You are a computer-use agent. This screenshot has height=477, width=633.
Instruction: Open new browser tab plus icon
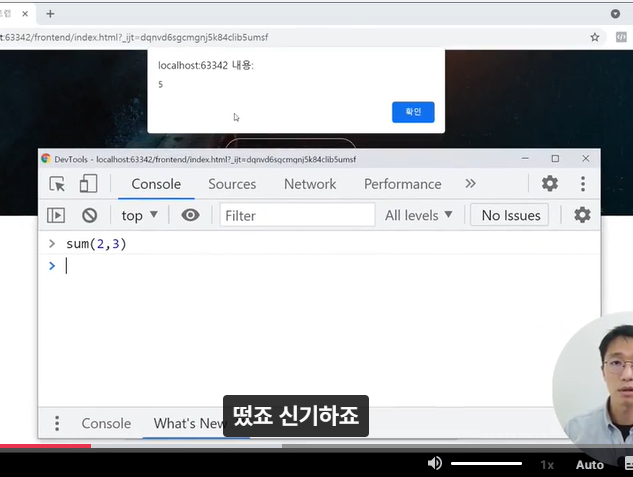point(50,14)
